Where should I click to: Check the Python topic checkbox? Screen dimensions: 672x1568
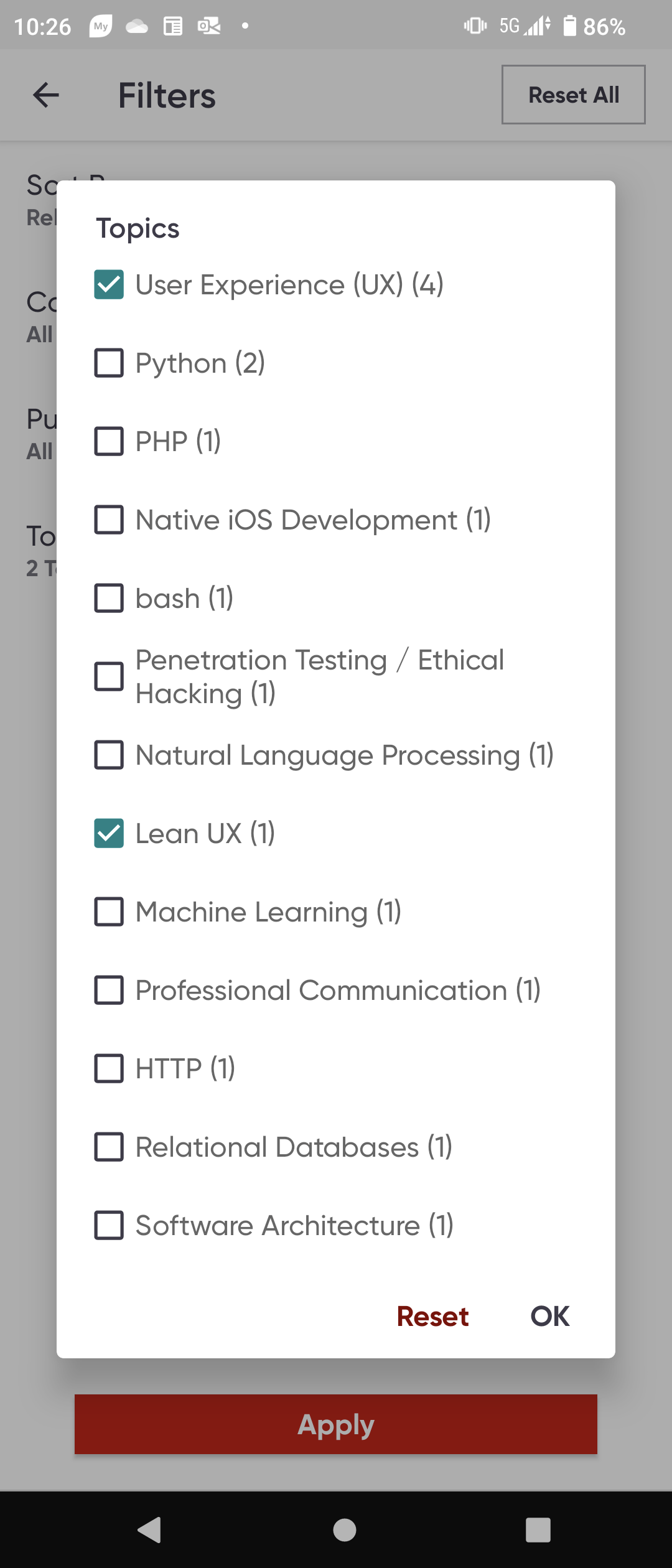(x=109, y=363)
